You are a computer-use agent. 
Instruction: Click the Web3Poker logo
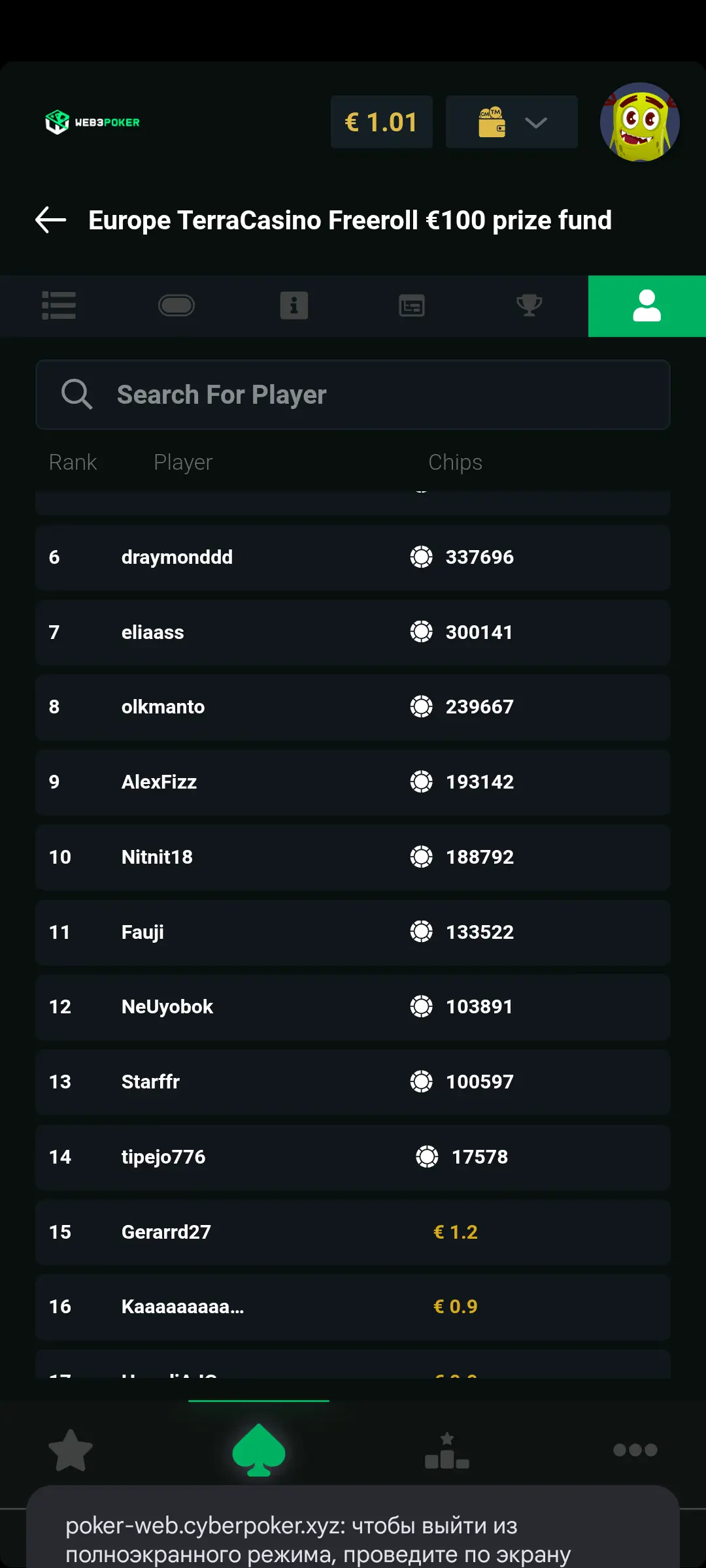pos(92,122)
